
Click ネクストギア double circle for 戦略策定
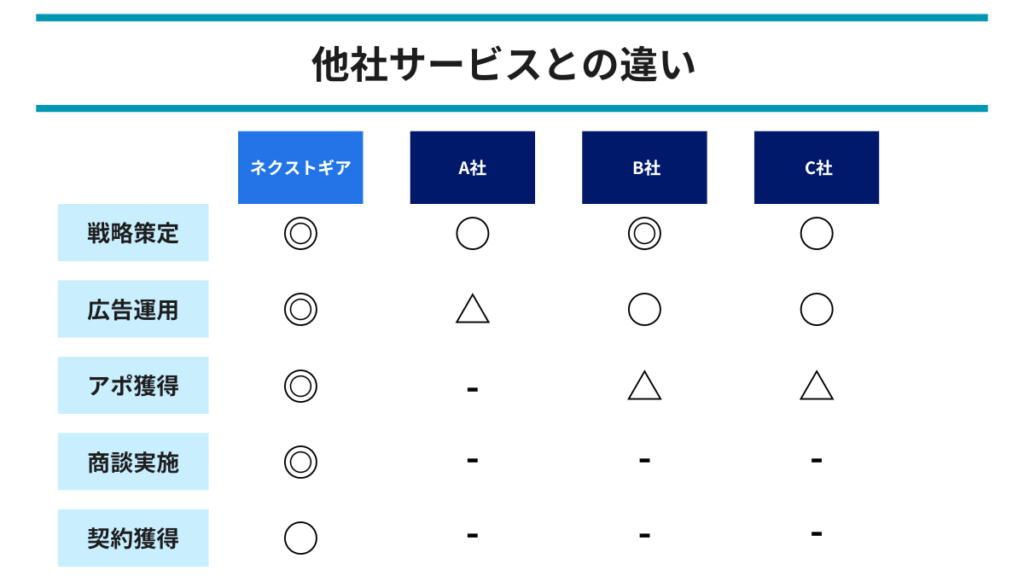pyautogui.click(x=300, y=233)
